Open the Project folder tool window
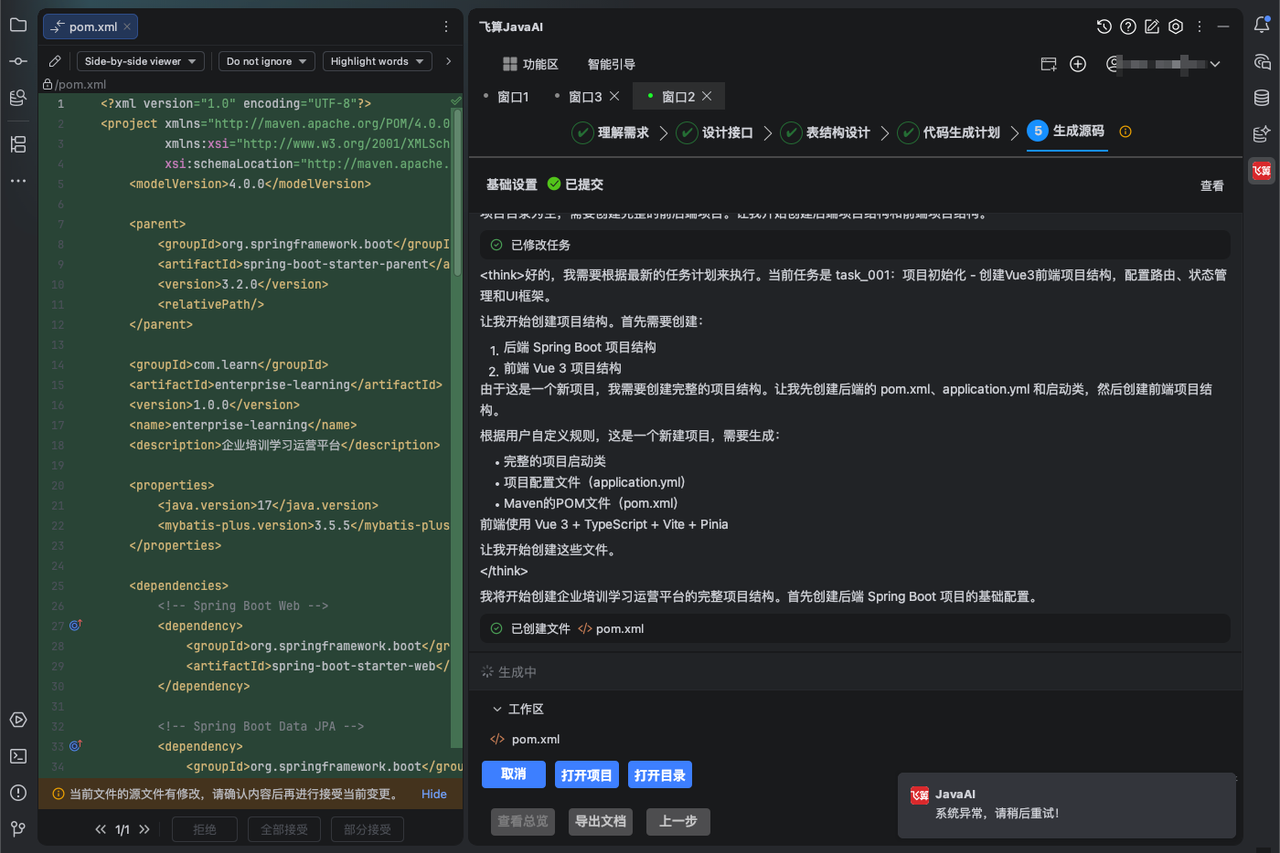Viewport: 1280px width, 853px height. coord(18,25)
